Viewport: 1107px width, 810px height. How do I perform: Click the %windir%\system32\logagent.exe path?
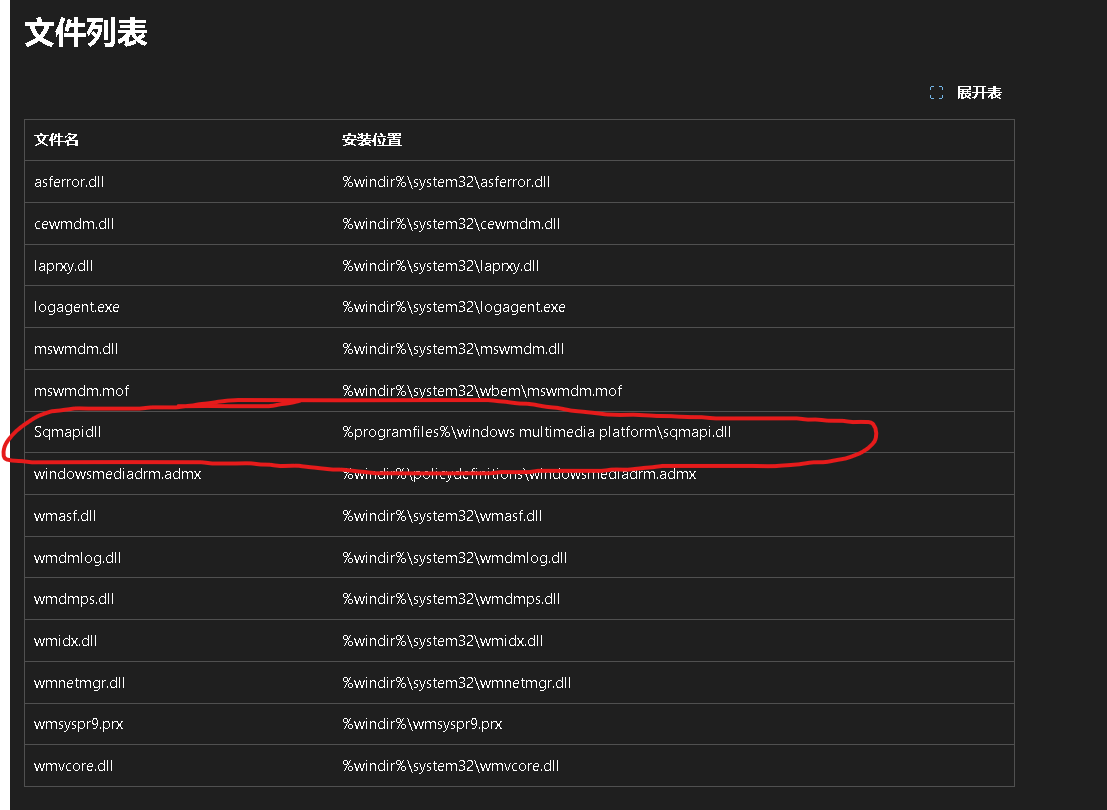coord(454,307)
